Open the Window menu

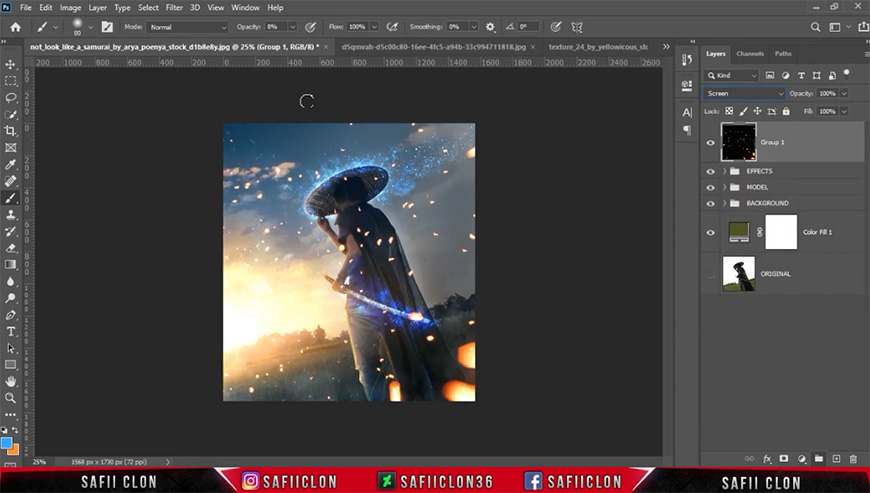pos(245,8)
